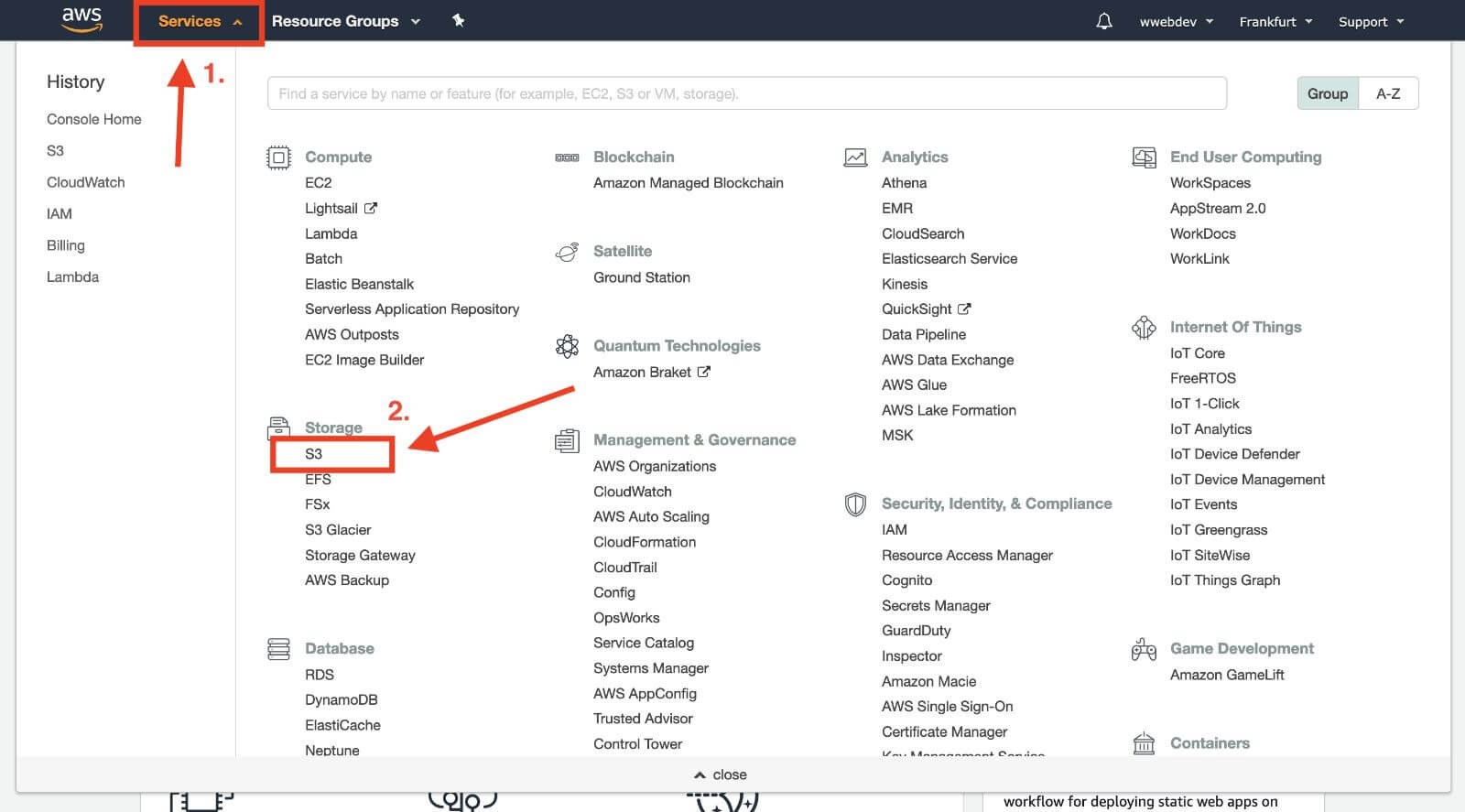Viewport: 1465px width, 812px height.
Task: Open Elasticsearch Service
Action: click(950, 259)
